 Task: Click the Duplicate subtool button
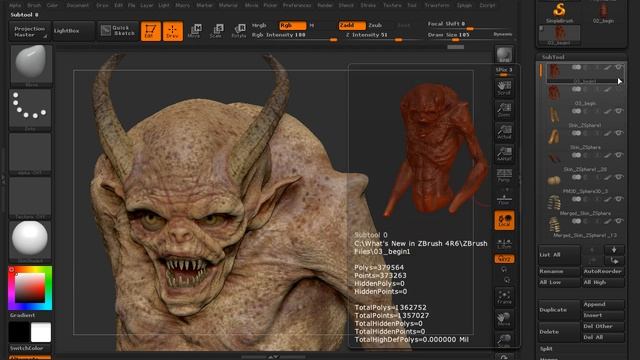[559, 310]
